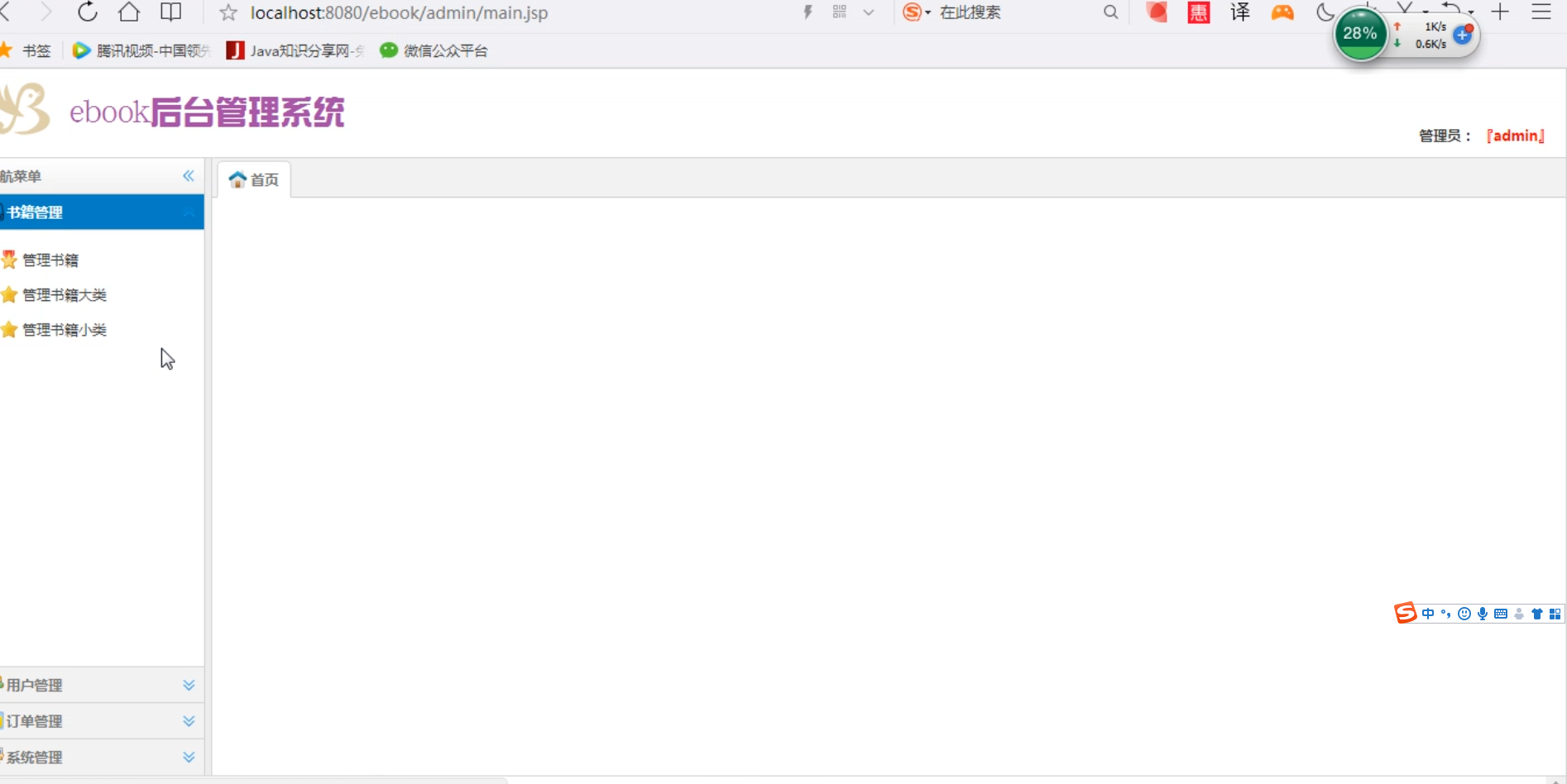Click the browser home icon
Image resolution: width=1567 pixels, height=784 pixels.
point(129,12)
